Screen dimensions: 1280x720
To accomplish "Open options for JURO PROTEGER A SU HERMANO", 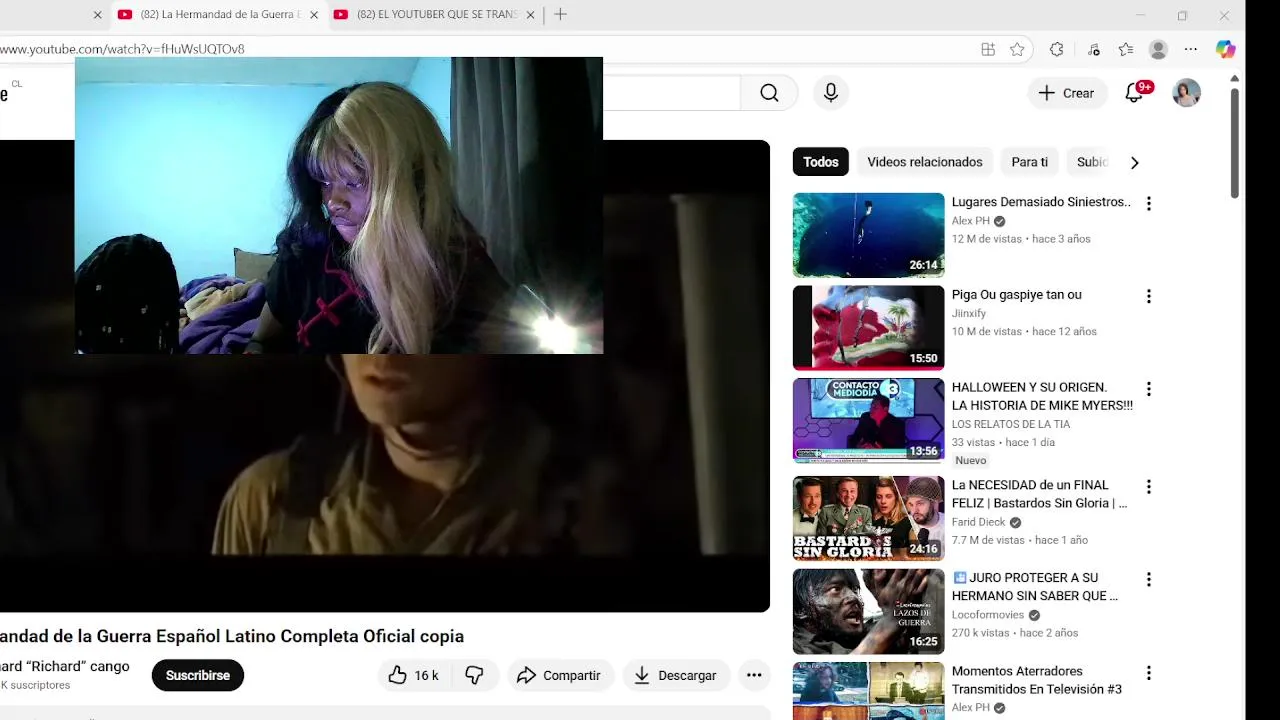I will (1148, 580).
